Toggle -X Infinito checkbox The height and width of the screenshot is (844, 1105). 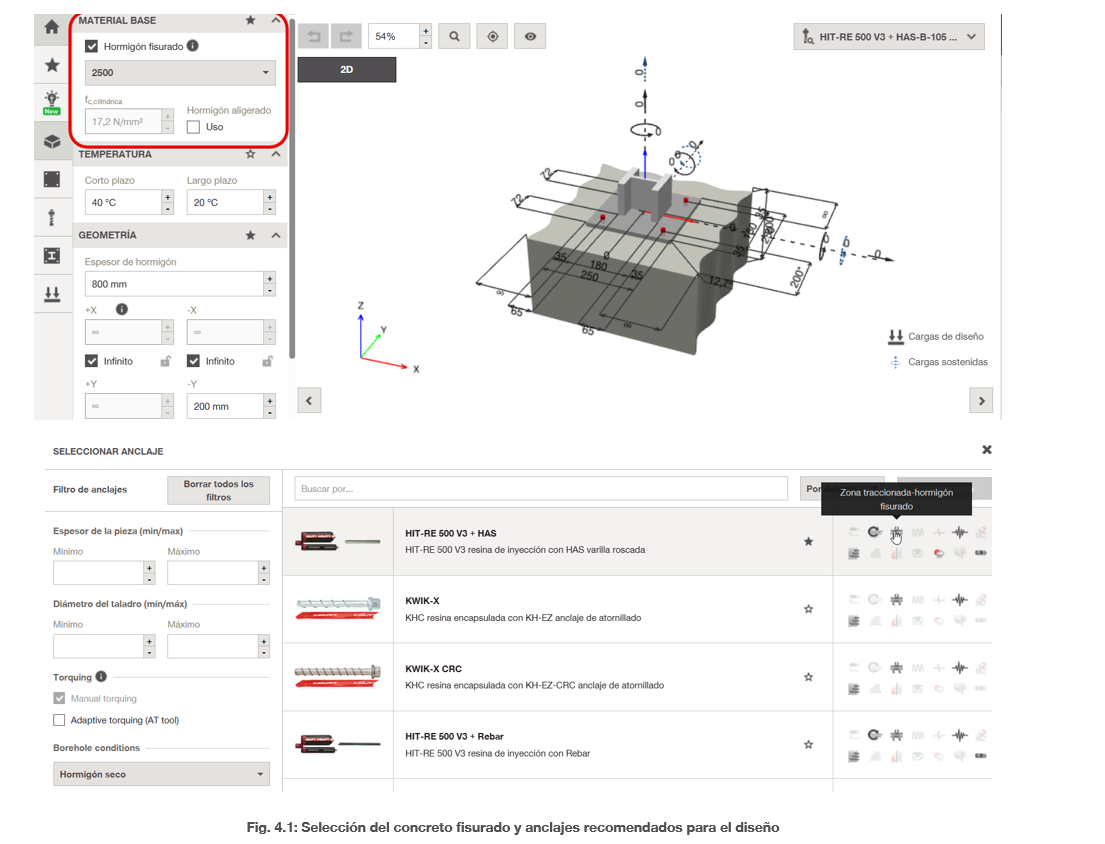193,361
